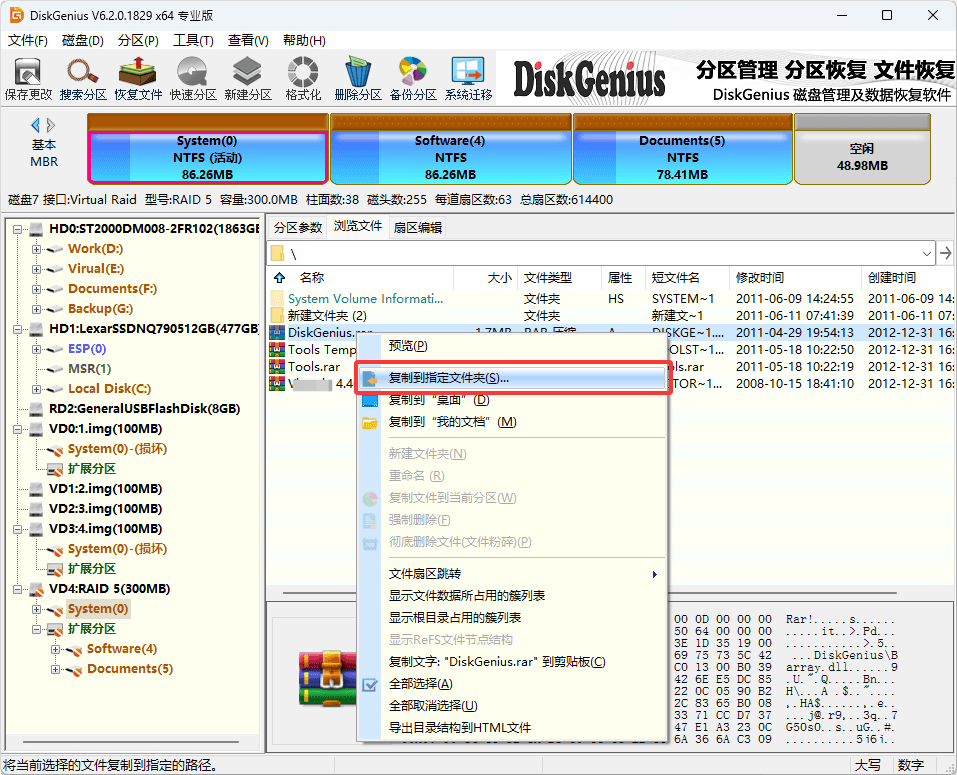957x775 pixels.
Task: Go to the previous disk arrow
Action: [35, 125]
